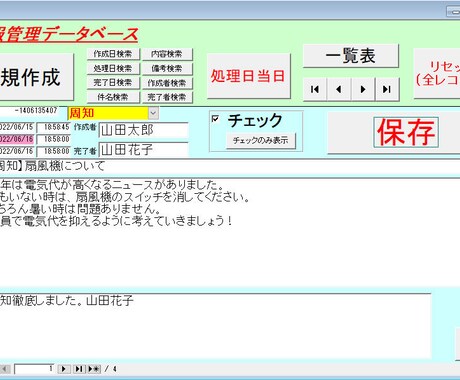Click the completion time field beside 完了者 label
The image size is (460, 380).
pos(54,151)
